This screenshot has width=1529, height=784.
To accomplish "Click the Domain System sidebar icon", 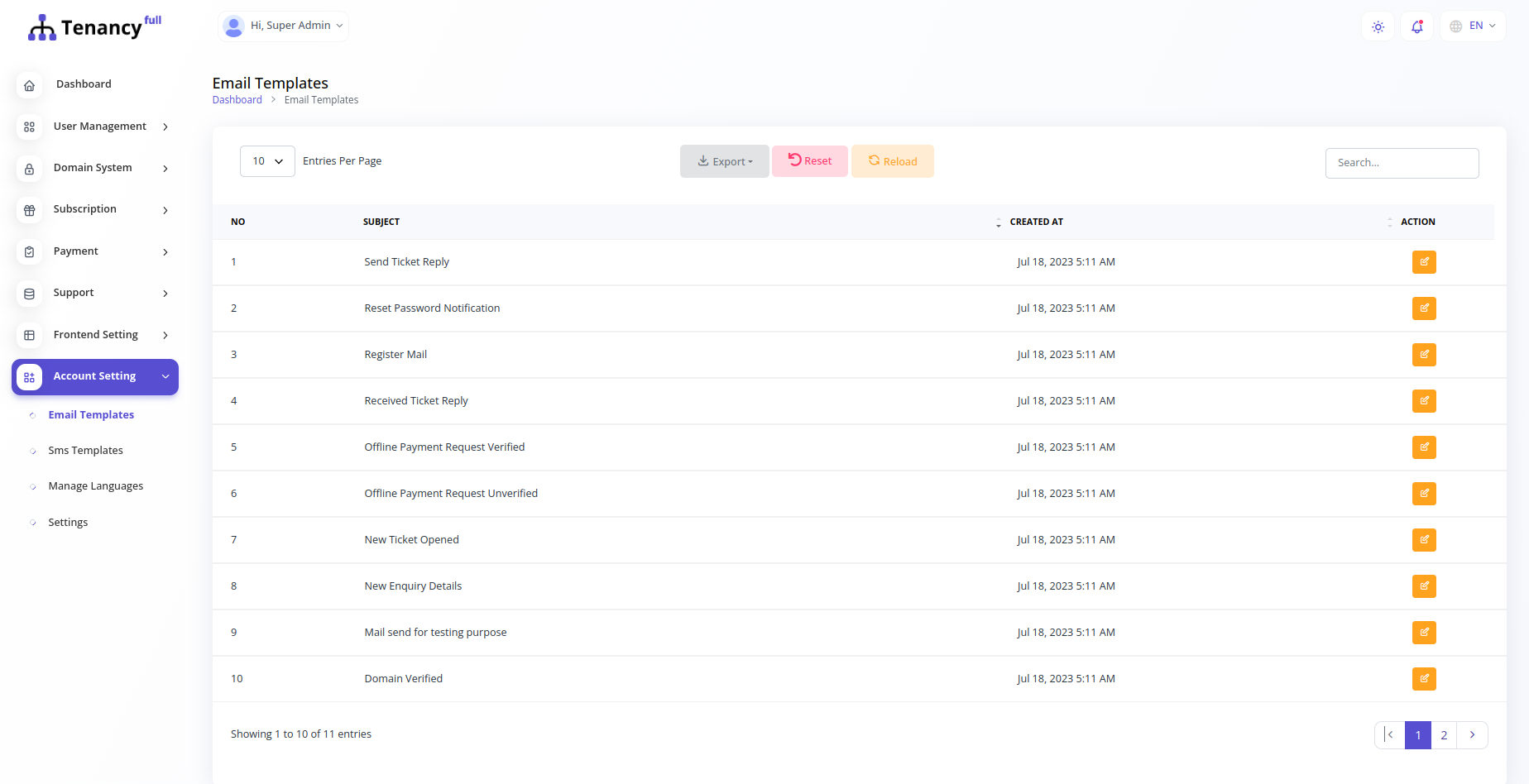I will 29,168.
